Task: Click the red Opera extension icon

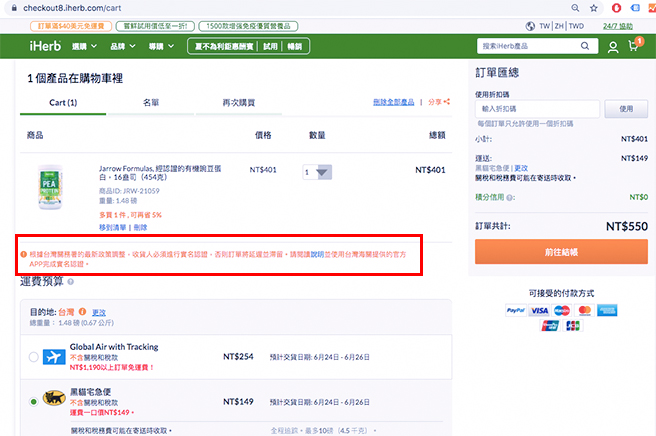Action: (x=616, y=8)
